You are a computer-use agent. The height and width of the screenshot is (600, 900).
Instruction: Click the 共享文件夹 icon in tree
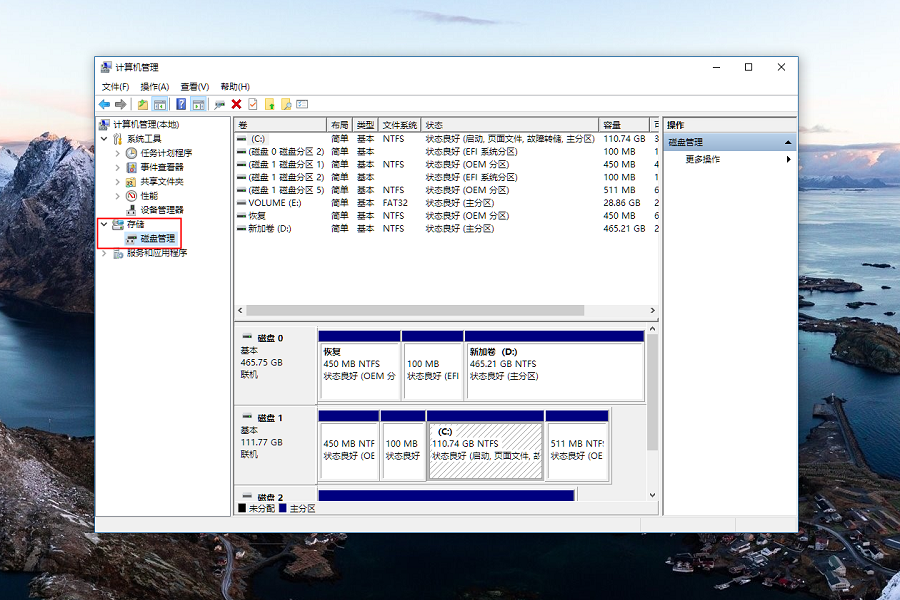[x=131, y=181]
